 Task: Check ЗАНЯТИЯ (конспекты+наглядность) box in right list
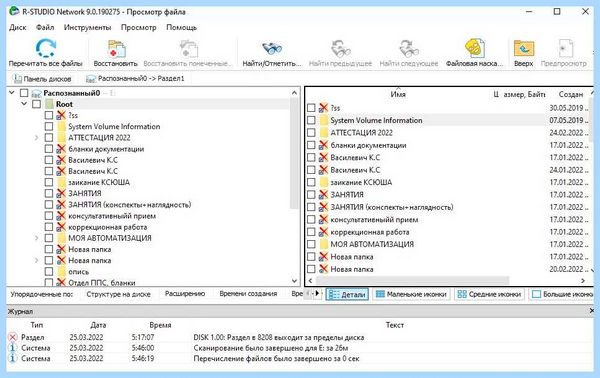311,207
